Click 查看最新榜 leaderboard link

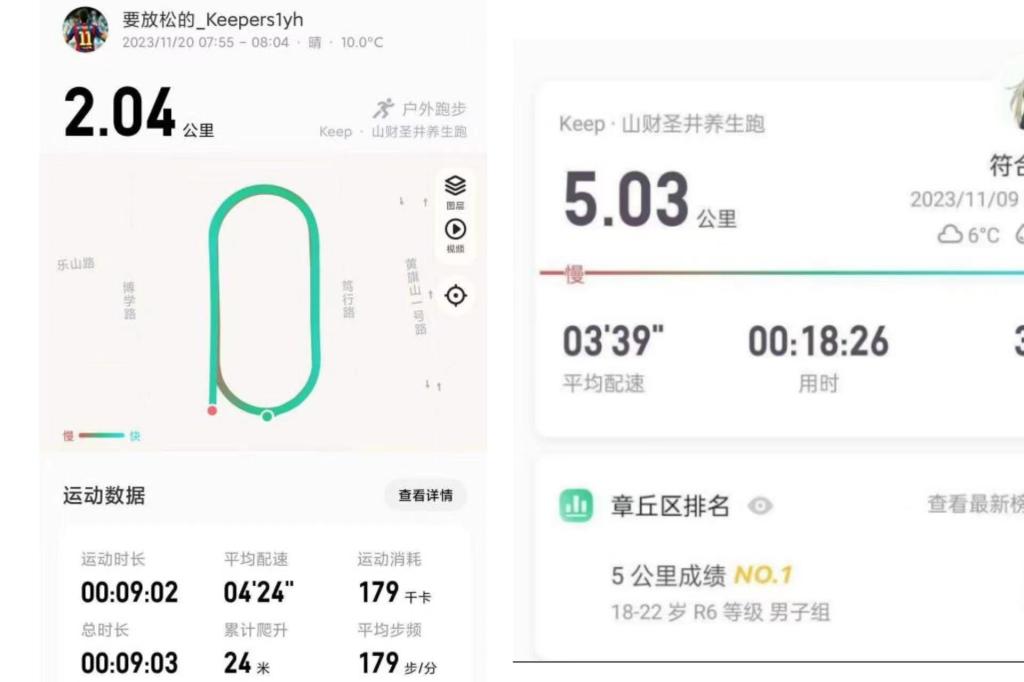[x=975, y=504]
